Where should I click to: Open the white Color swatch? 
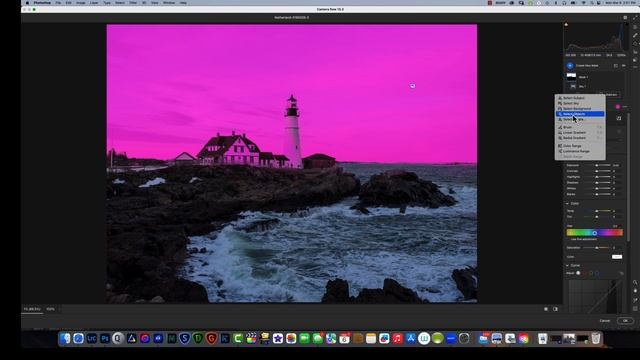[617, 257]
